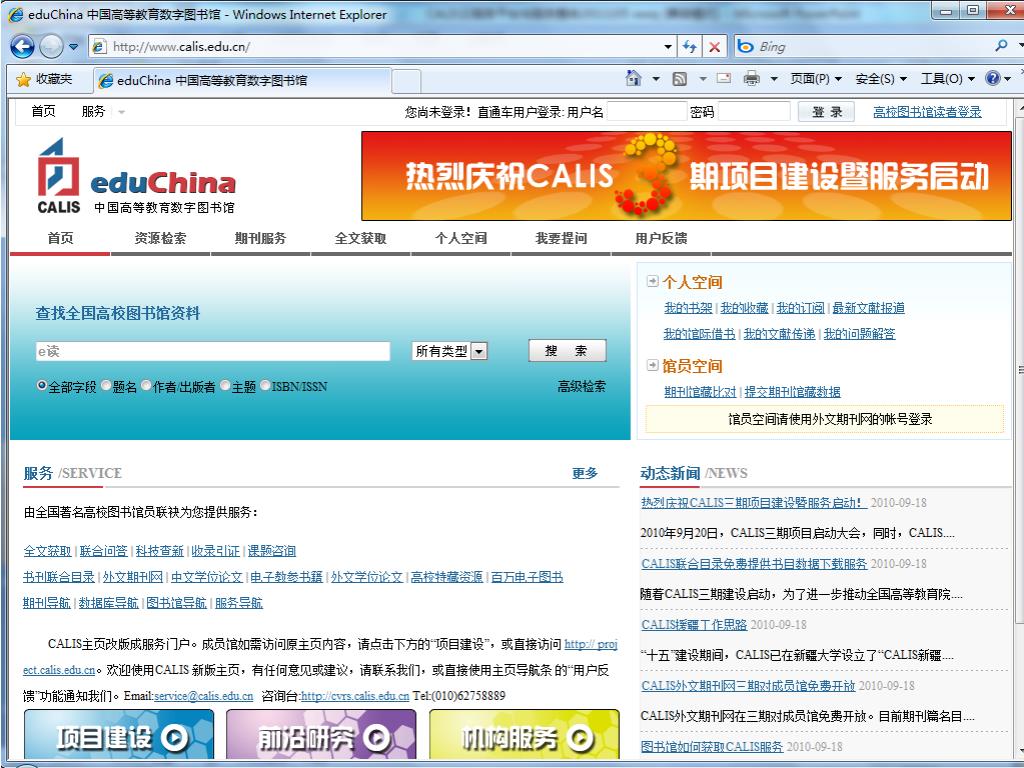Open the recent pages dropdown next to Forward

[73, 46]
